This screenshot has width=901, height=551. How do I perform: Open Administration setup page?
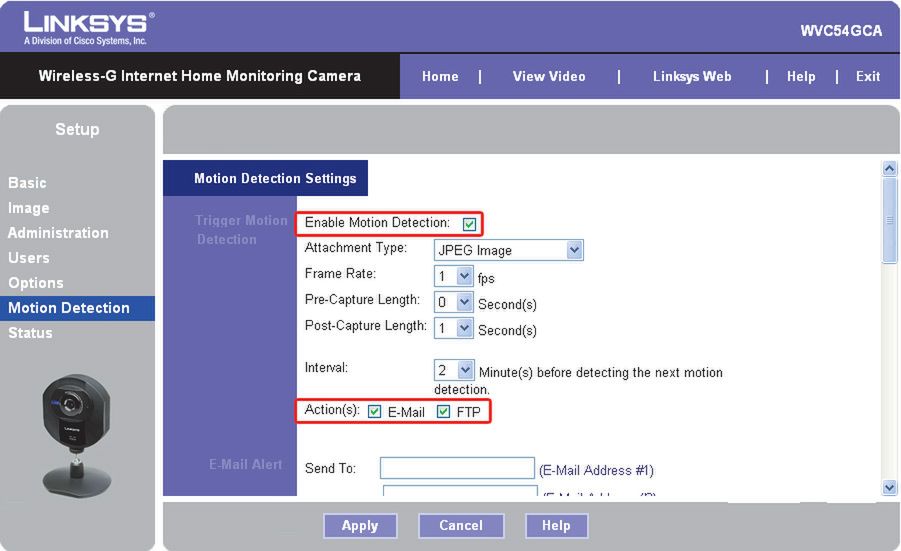click(58, 233)
